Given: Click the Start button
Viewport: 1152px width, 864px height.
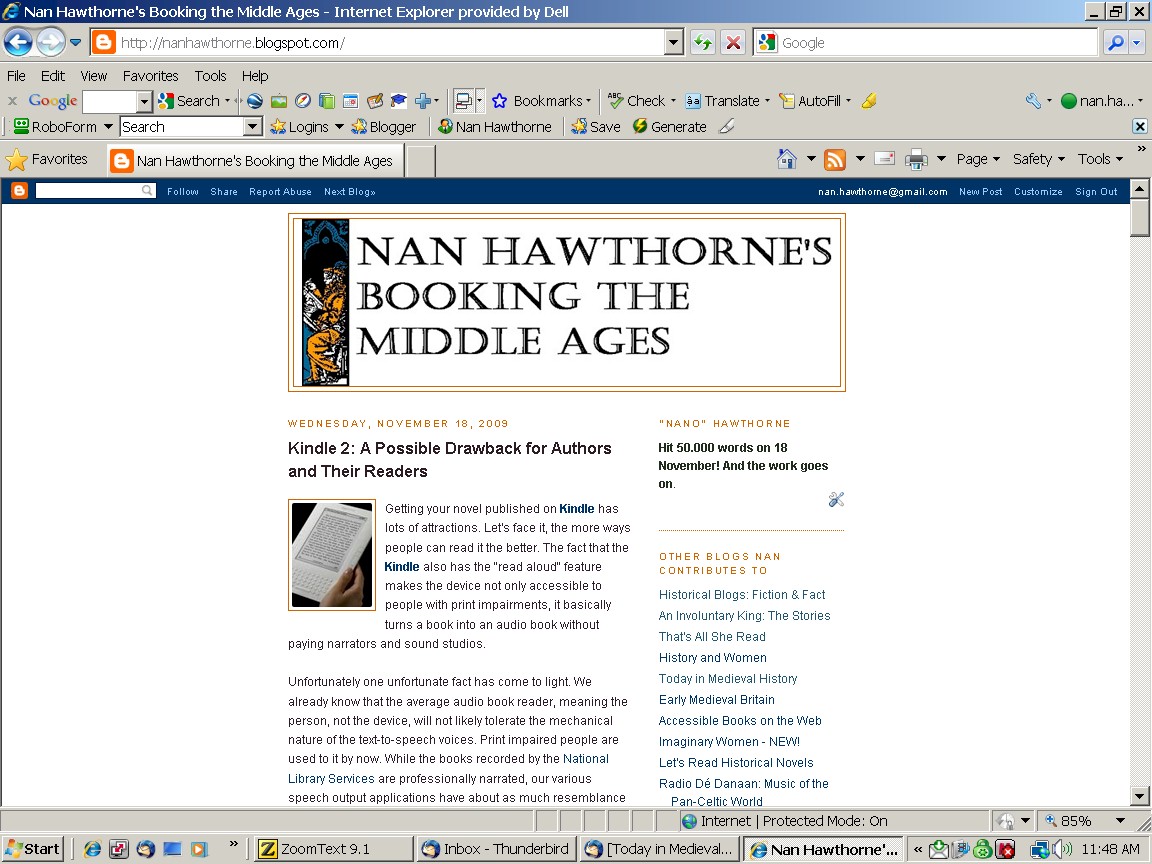Looking at the screenshot, I should click(33, 849).
